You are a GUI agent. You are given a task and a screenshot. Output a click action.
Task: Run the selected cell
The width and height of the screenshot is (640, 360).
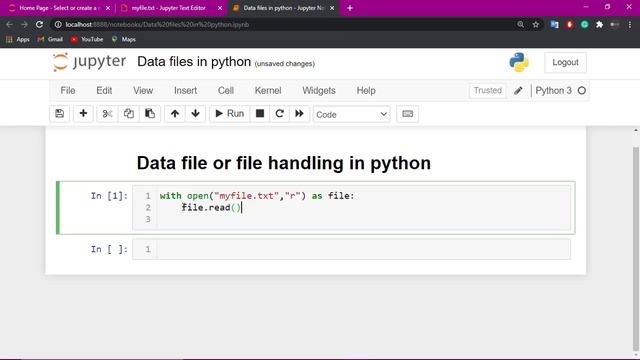click(229, 113)
